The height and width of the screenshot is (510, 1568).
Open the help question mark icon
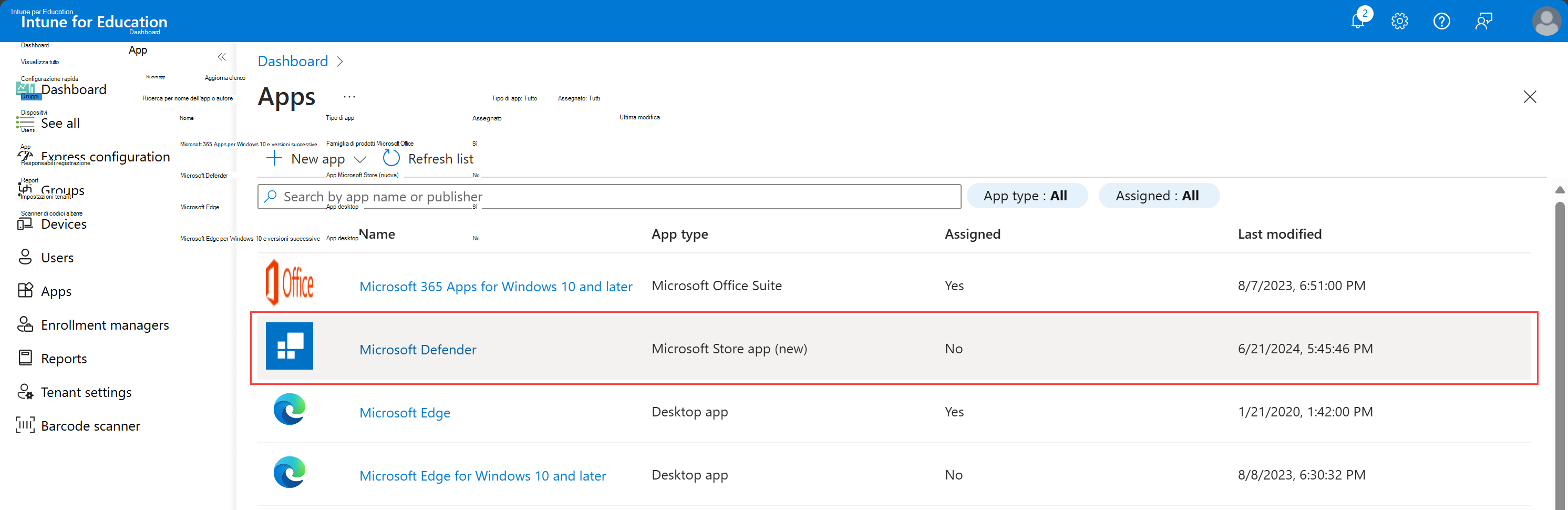[1441, 22]
